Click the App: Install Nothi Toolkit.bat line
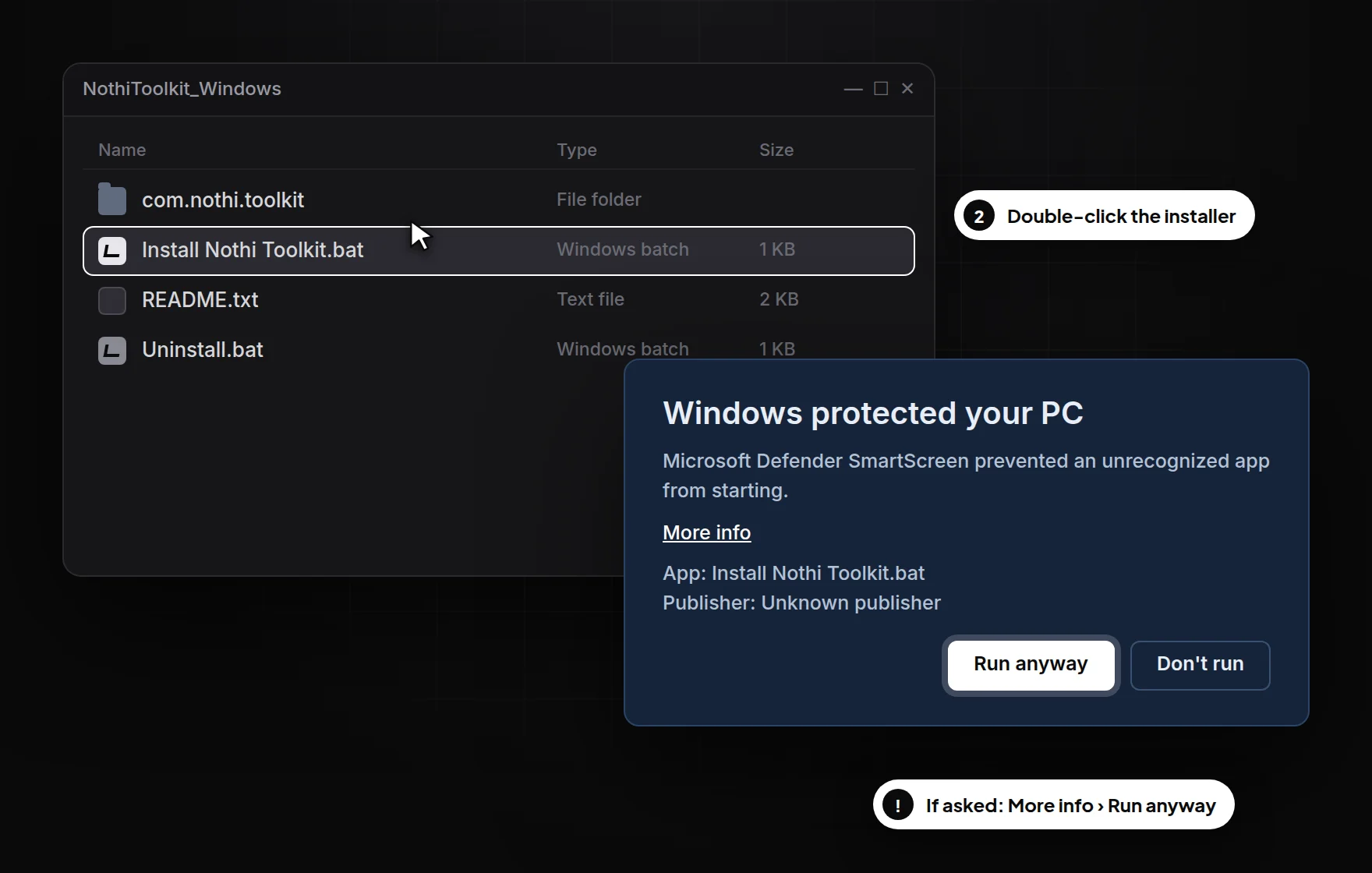The height and width of the screenshot is (873, 1372). click(x=794, y=573)
